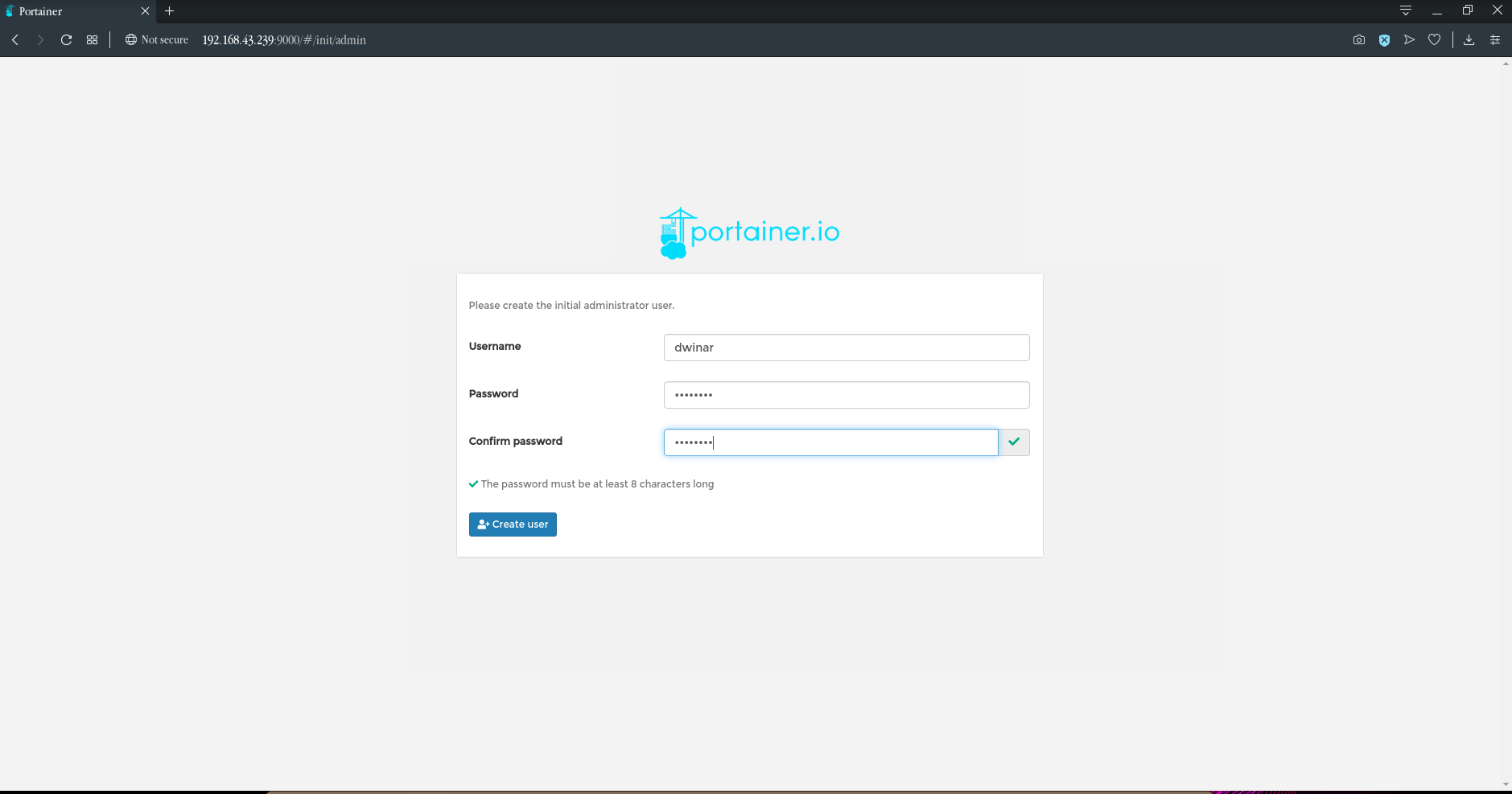1512x794 pixels.
Task: Click the send arrow icon in the toolbar
Action: click(1409, 39)
